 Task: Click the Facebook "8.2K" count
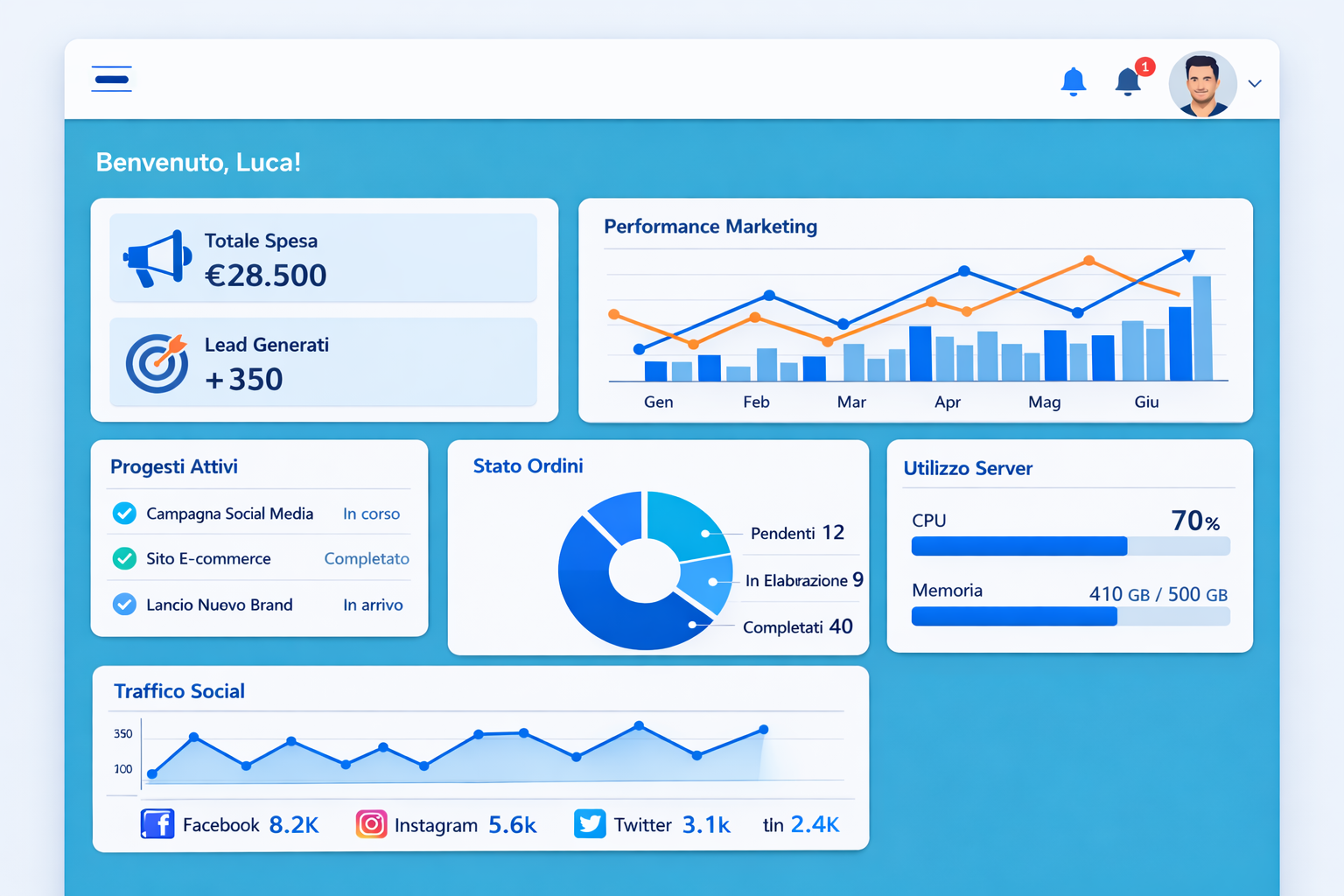(x=294, y=825)
